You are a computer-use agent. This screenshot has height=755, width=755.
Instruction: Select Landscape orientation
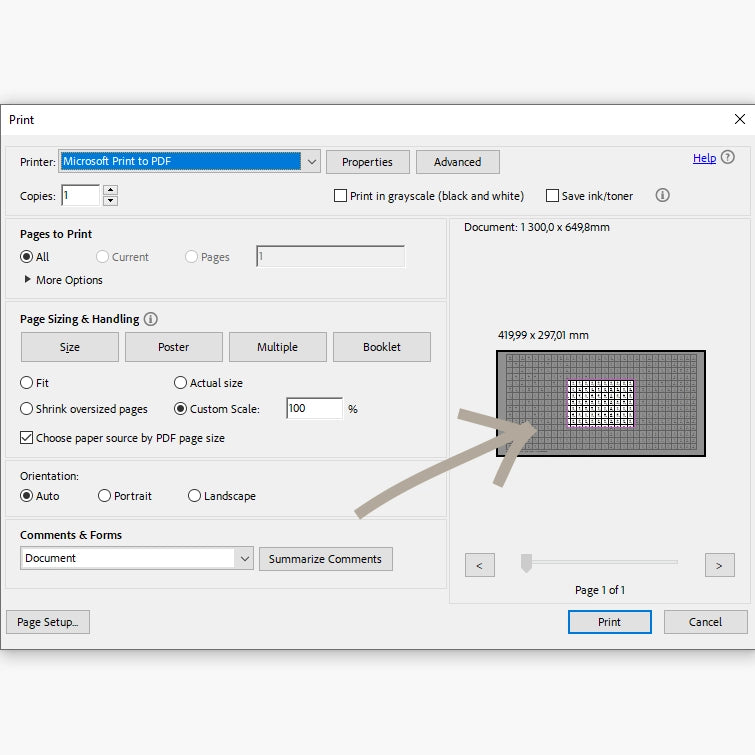(194, 496)
